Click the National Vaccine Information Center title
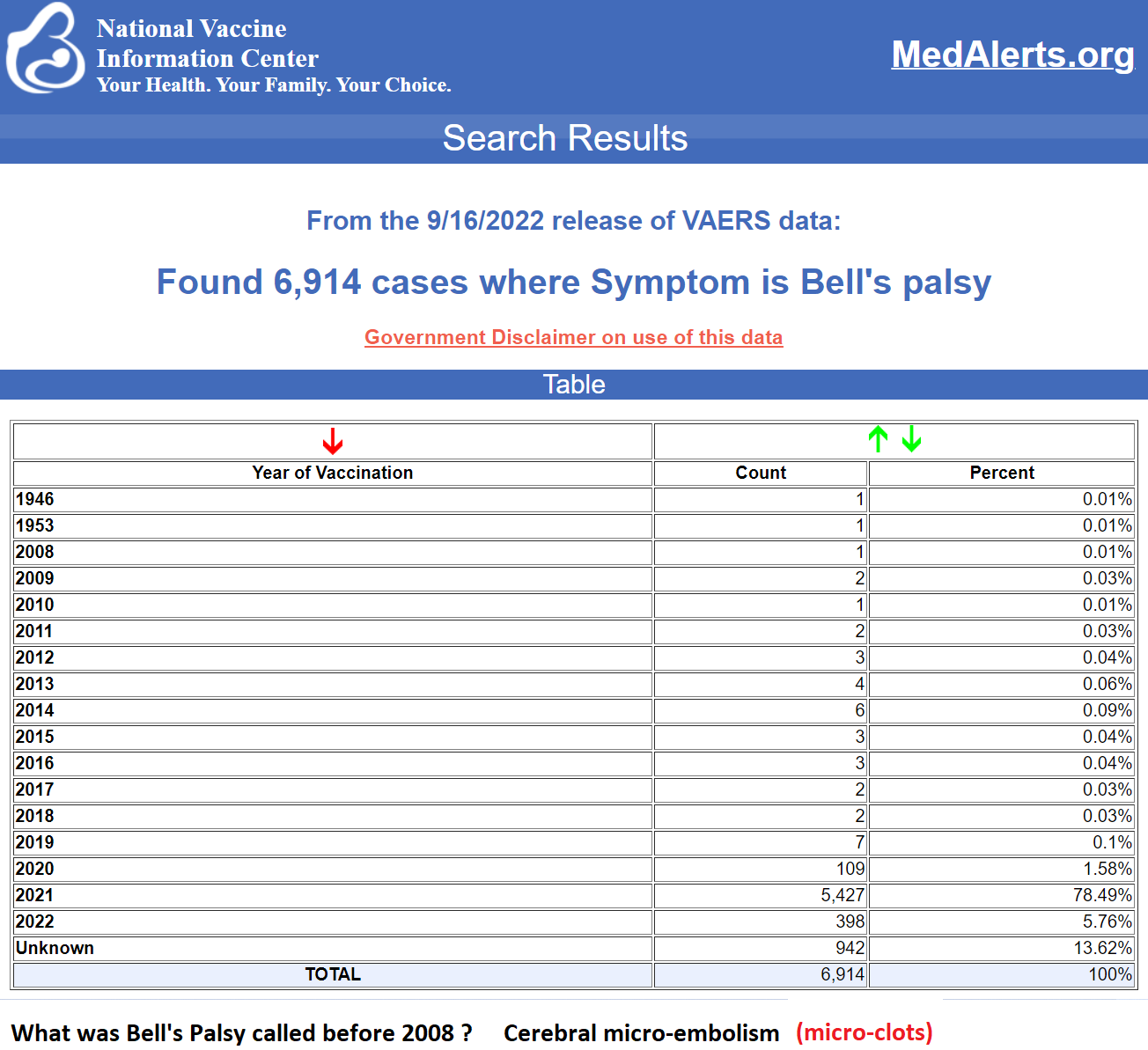The width and height of the screenshot is (1148, 1050). [x=208, y=43]
